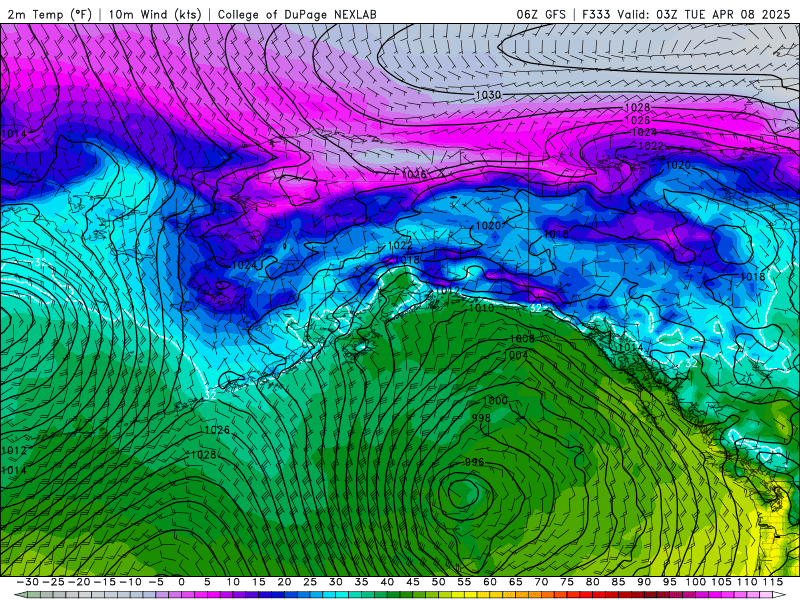
Task: Select the 'College of DuPage NEXLAB' title text
Action: coord(297,14)
